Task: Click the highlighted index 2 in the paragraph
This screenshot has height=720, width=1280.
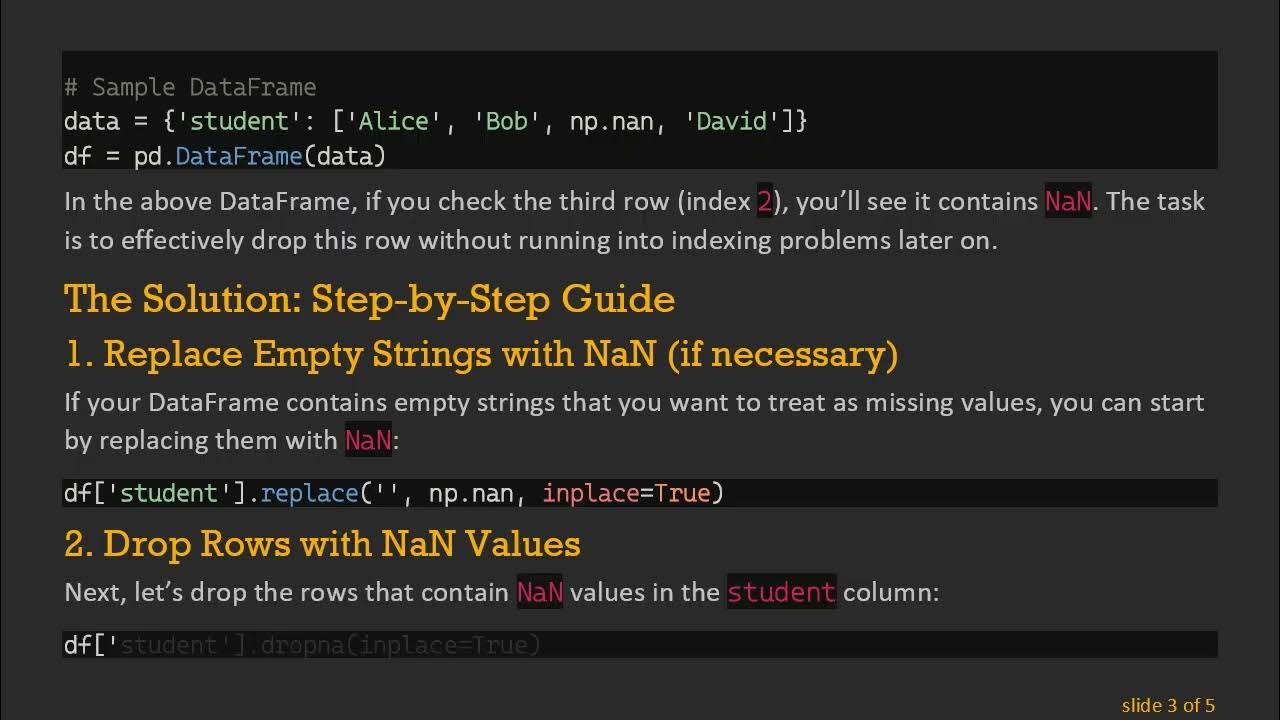Action: pos(765,202)
